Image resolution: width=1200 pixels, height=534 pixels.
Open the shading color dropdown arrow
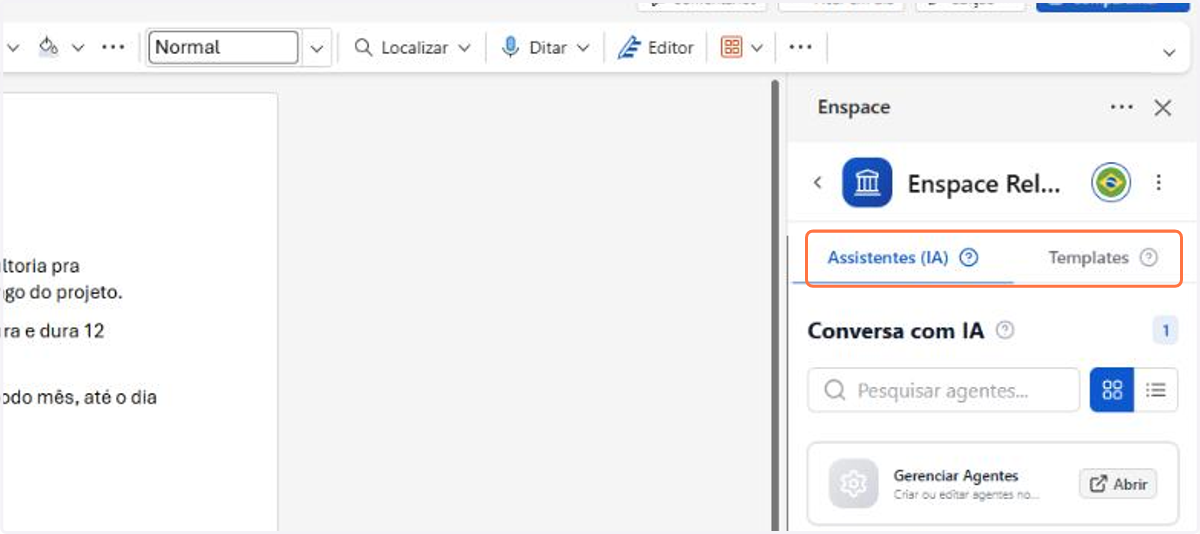point(78,47)
